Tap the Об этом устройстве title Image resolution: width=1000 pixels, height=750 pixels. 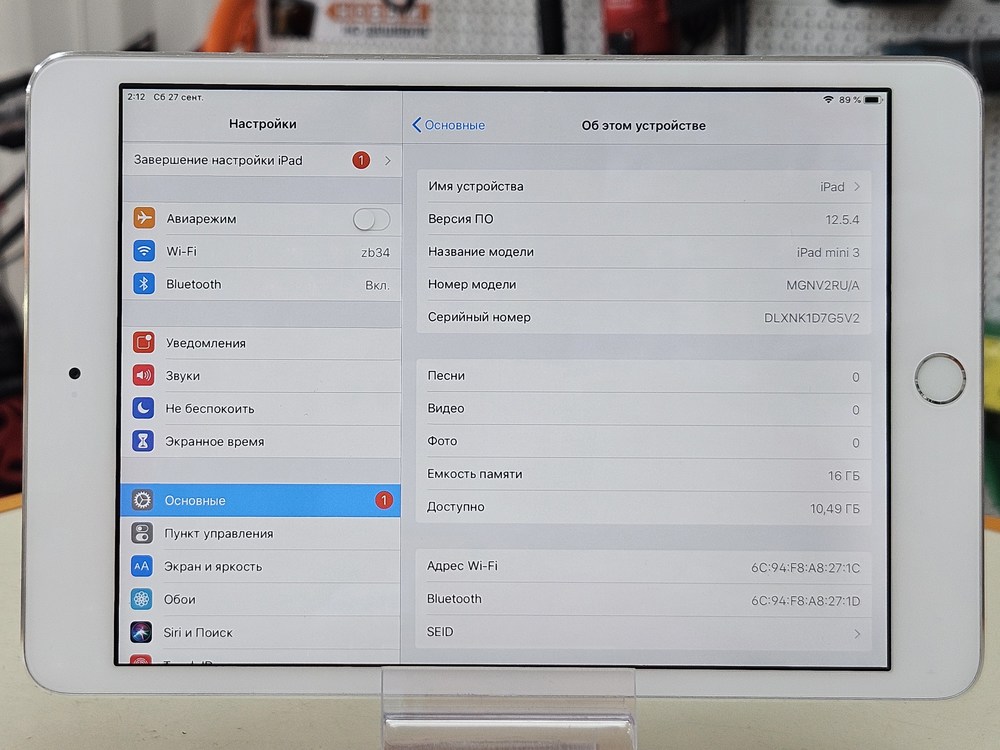(643, 126)
